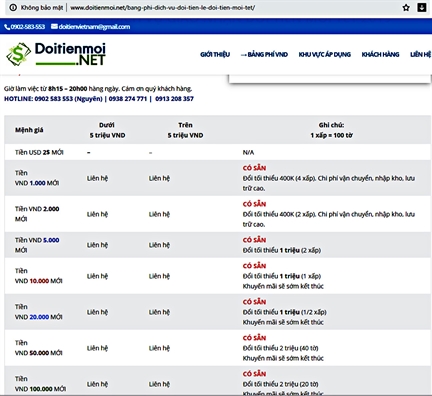The width and height of the screenshot is (432, 396).
Task: Click CÓ SẴN in the VND 50.000 row
Action: (x=254, y=338)
